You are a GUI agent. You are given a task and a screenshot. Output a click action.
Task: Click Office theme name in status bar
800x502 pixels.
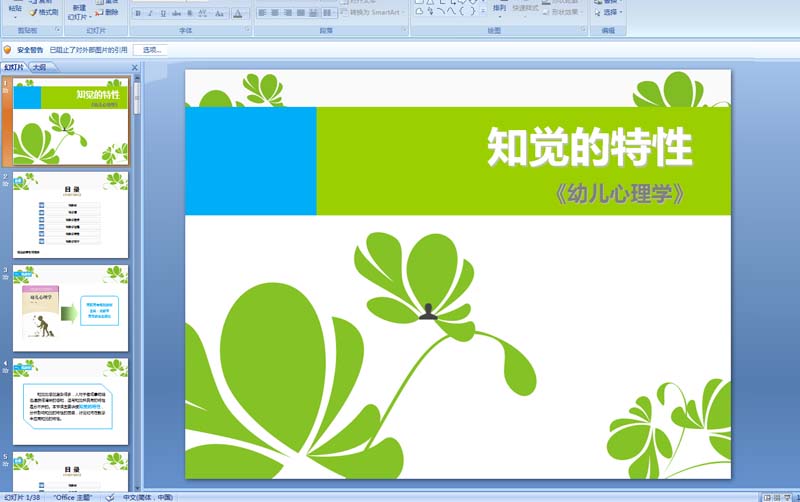72,497
